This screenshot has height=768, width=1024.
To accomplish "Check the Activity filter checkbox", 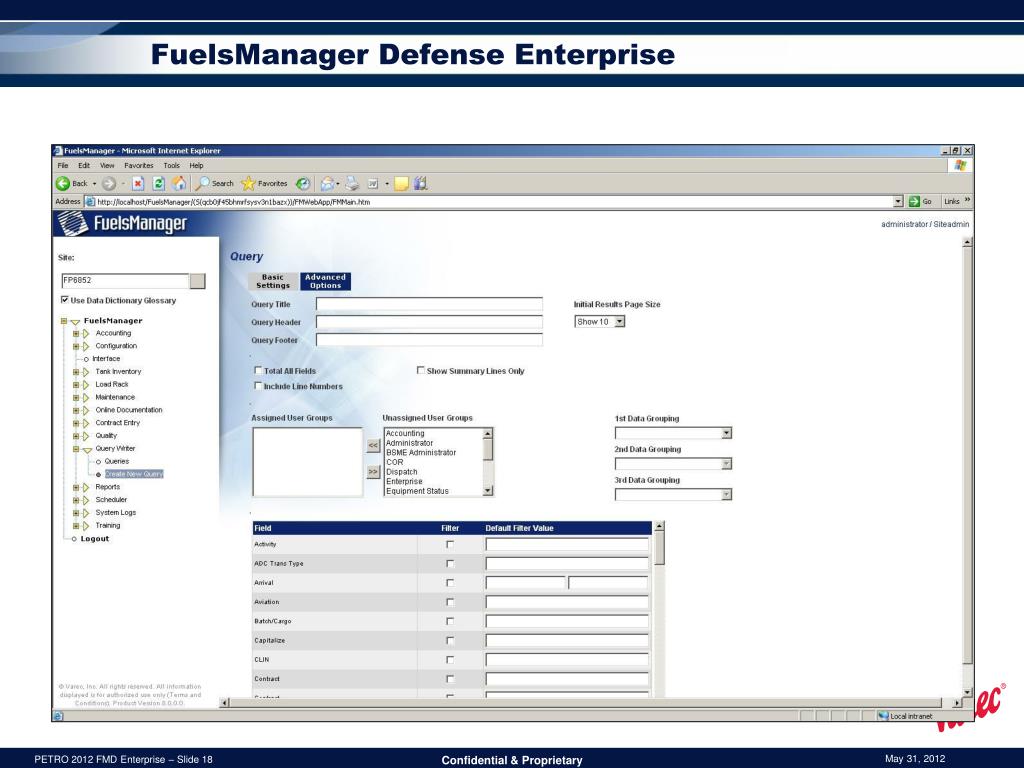I will (x=450, y=544).
